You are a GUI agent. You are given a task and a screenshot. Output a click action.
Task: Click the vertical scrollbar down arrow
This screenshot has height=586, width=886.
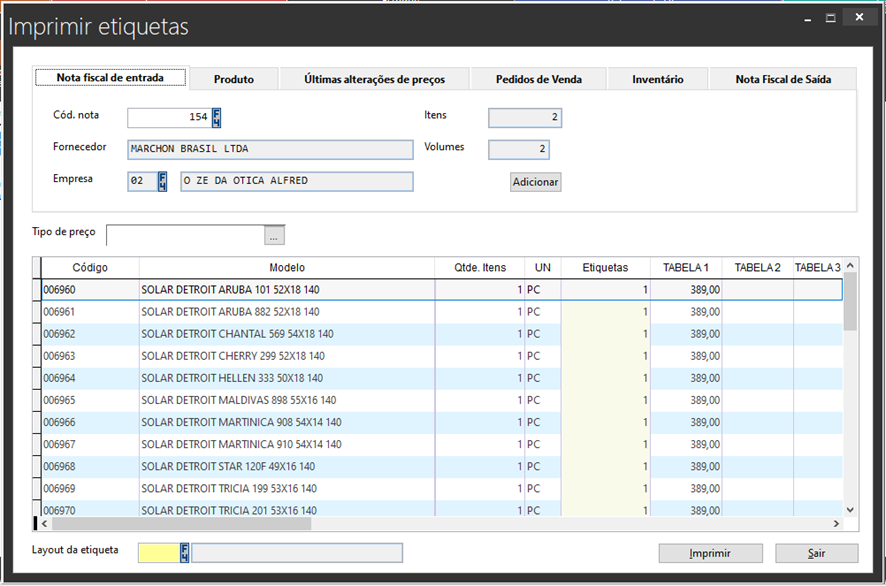[x=850, y=509]
